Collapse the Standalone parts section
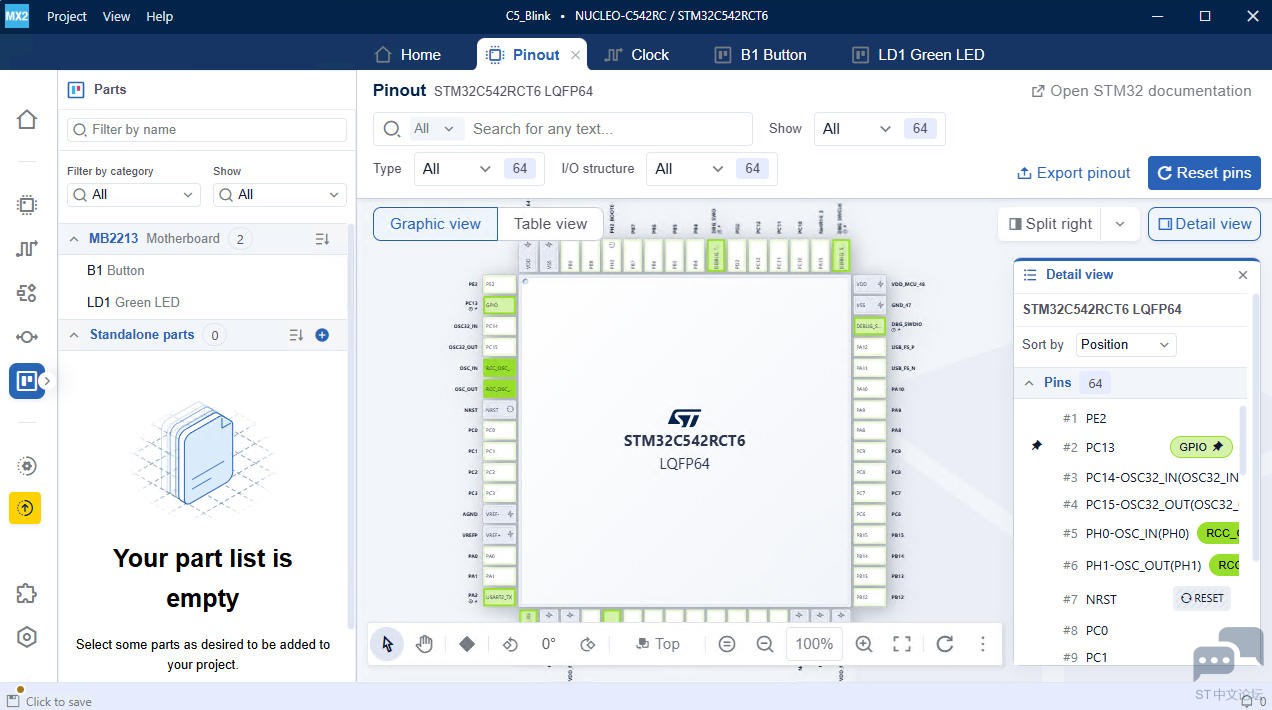 pyautogui.click(x=74, y=335)
